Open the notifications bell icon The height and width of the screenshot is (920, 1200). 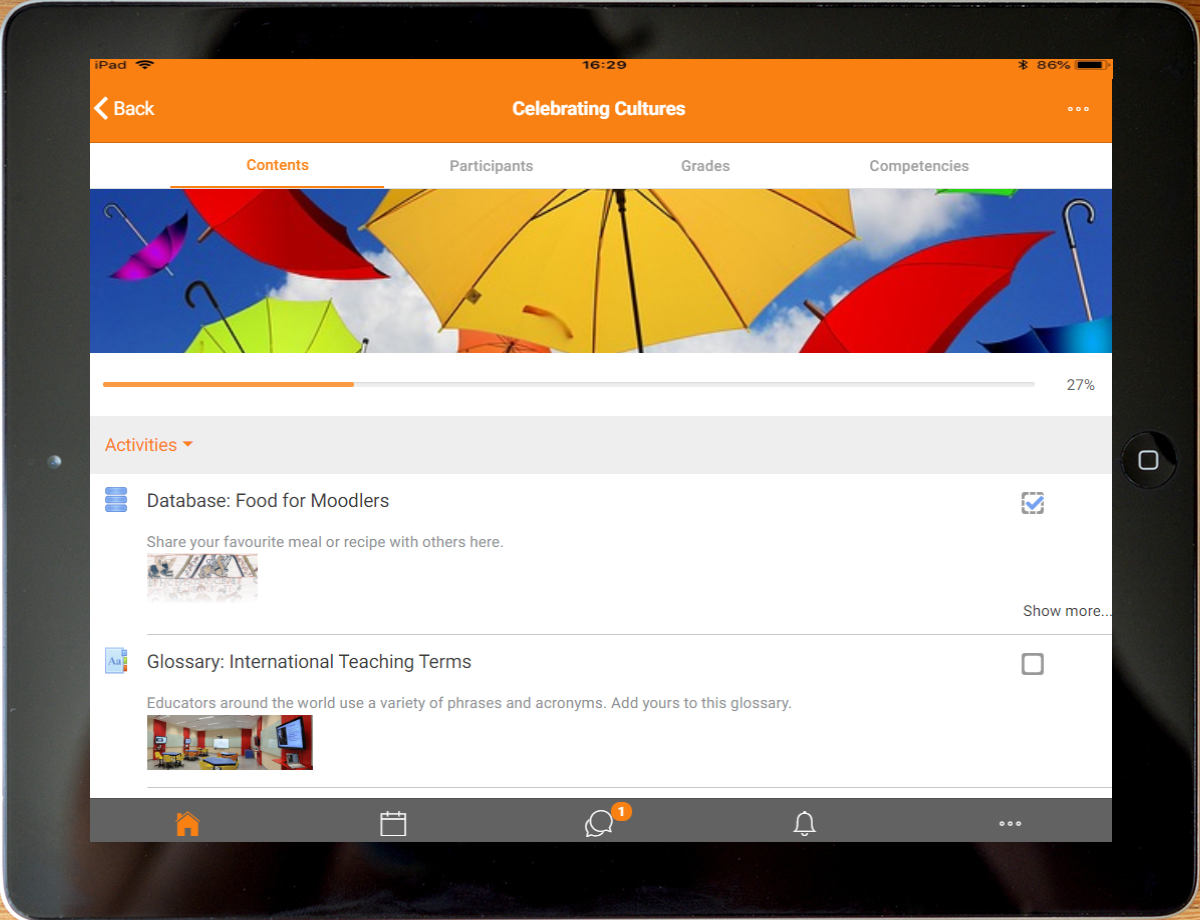[804, 823]
